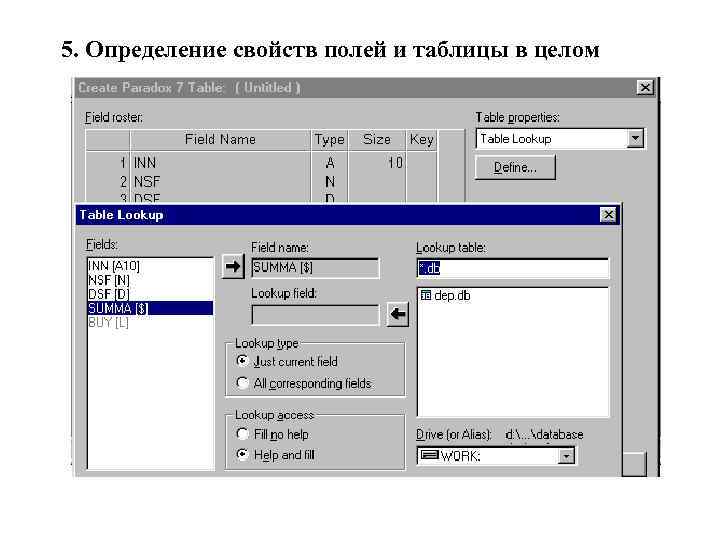Click the type cell N for NSF
This screenshot has width=720, height=540.
[330, 182]
